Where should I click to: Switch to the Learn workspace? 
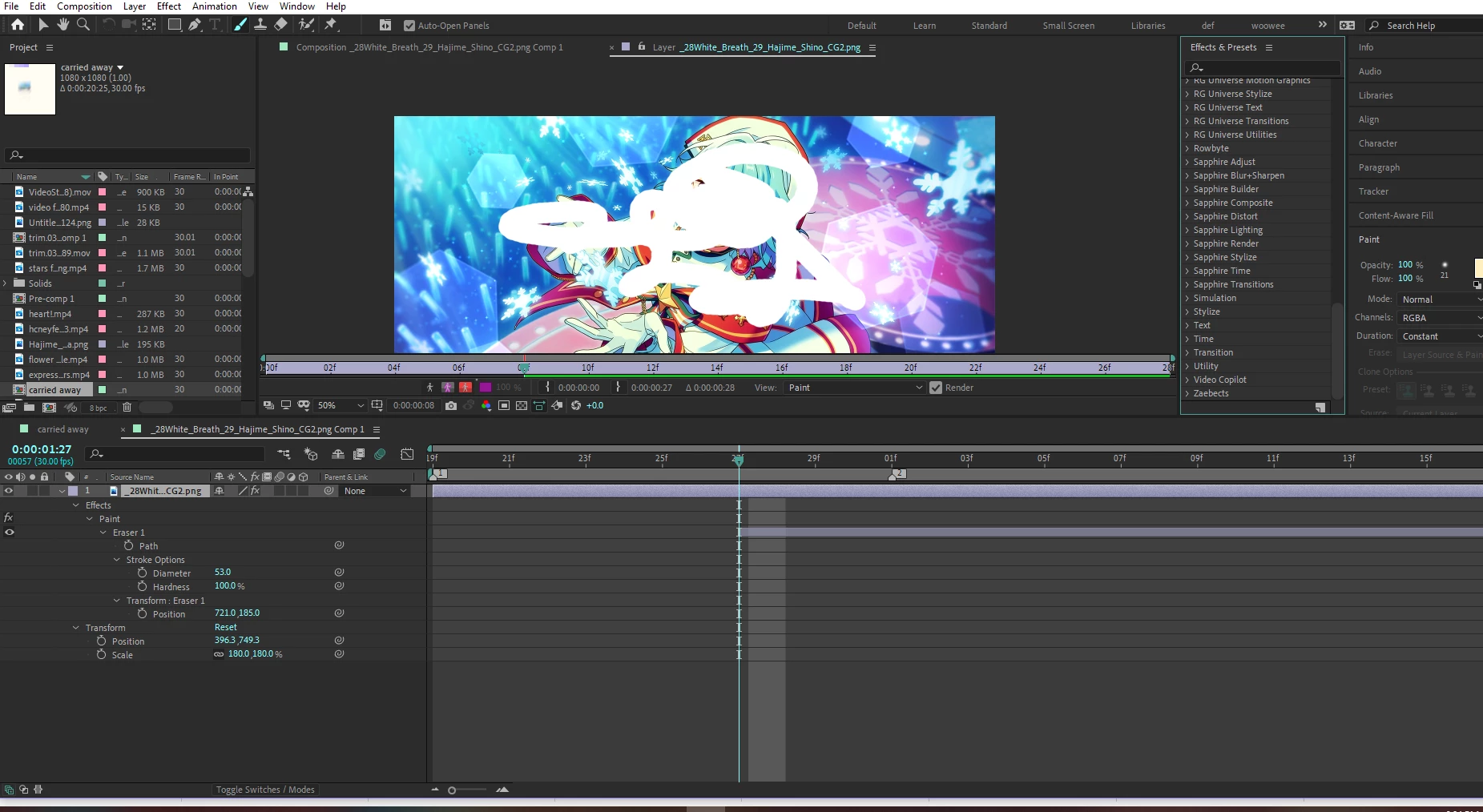coord(924,26)
